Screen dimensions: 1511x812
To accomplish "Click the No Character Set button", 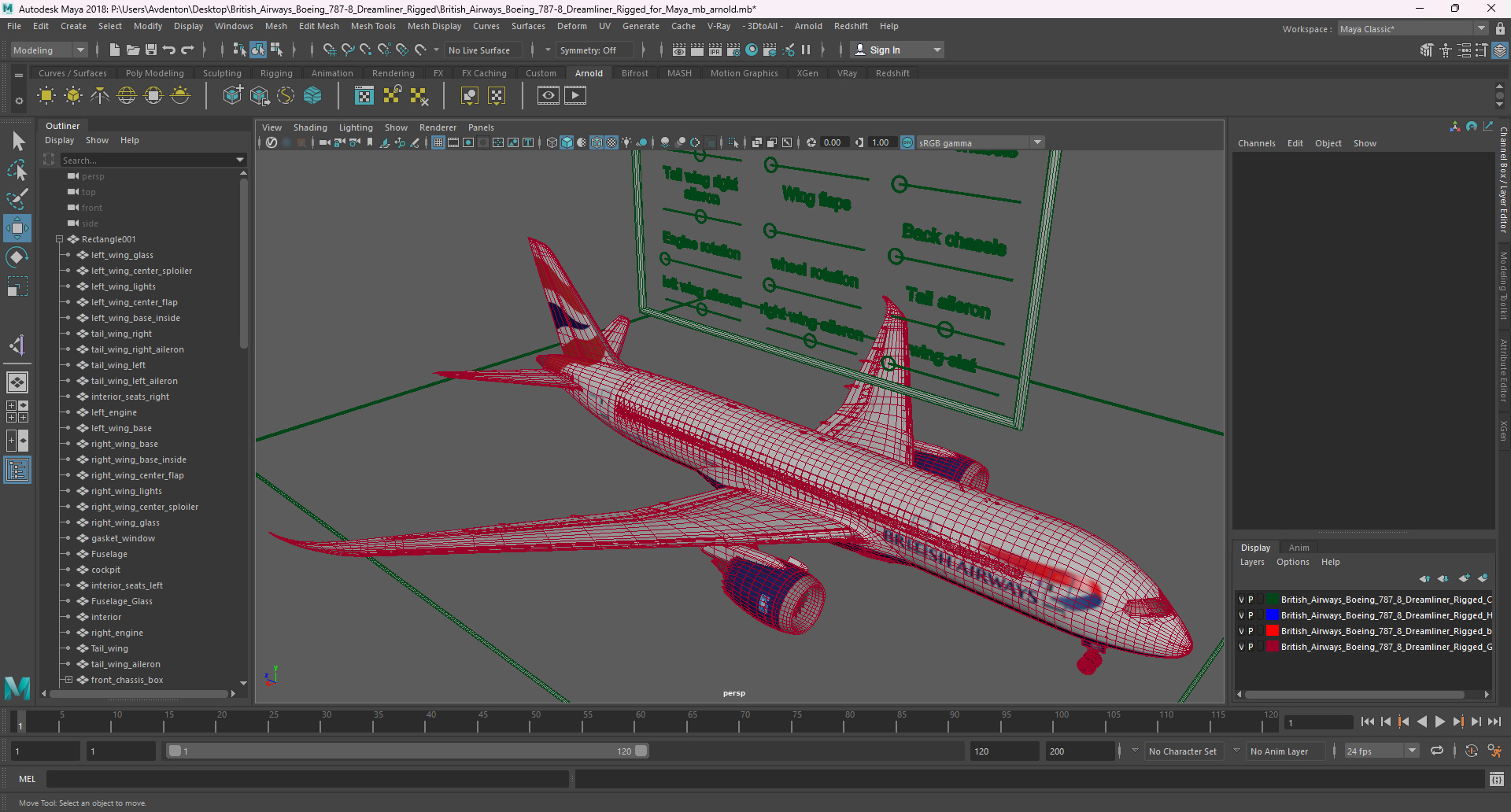I will point(1182,751).
